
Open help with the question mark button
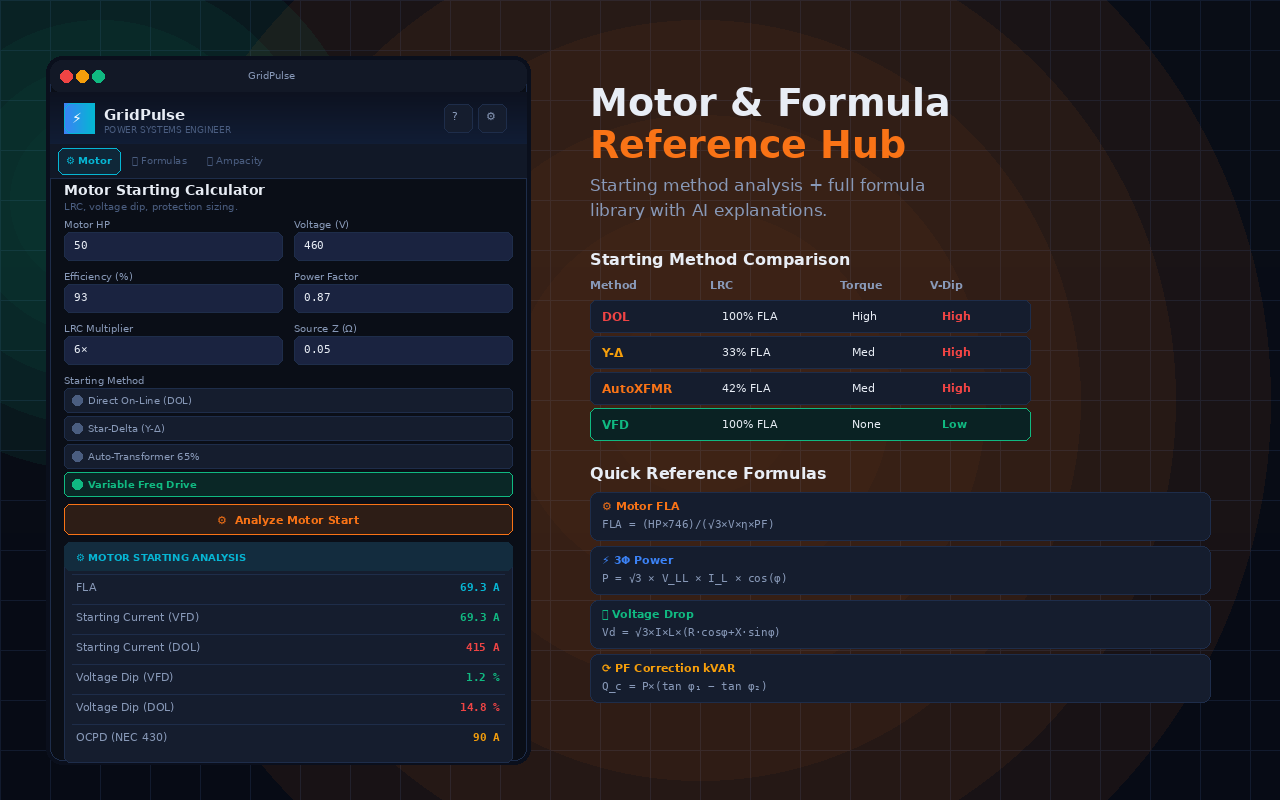pyautogui.click(x=458, y=118)
